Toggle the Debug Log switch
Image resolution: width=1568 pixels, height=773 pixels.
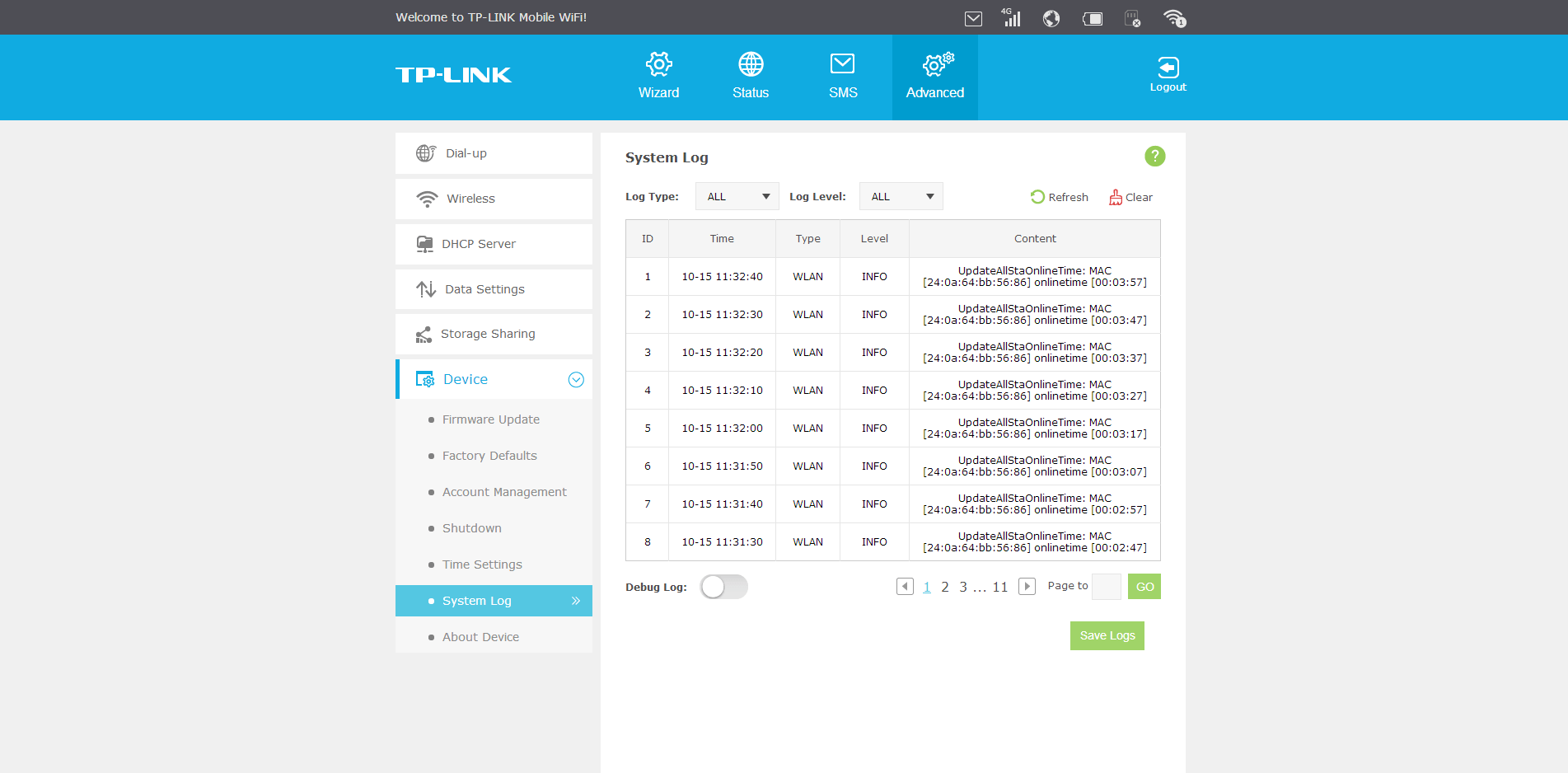tap(723, 587)
